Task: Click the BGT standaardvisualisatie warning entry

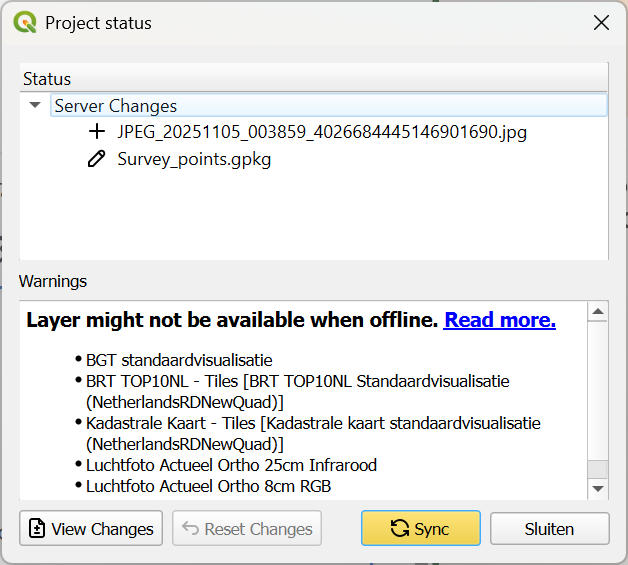Action: pos(179,360)
